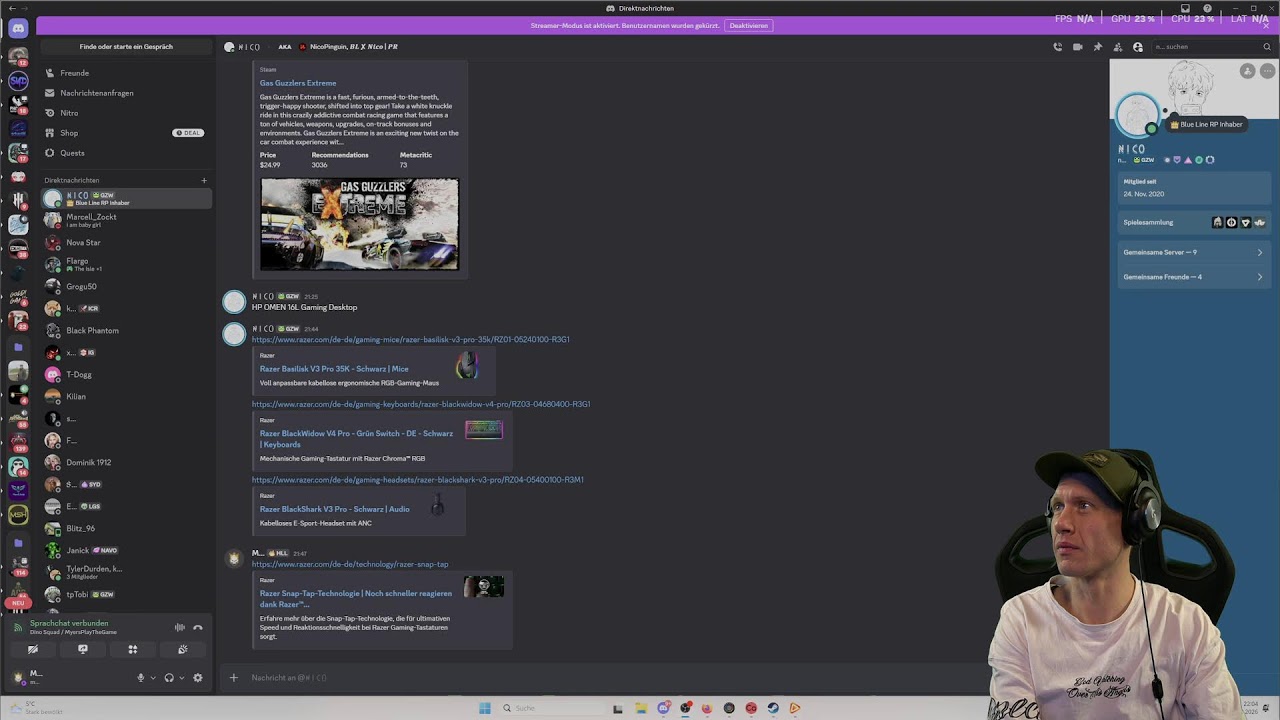Image resolution: width=1280 pixels, height=720 pixels.
Task: Open the Freunde tab
Action: tap(126, 73)
